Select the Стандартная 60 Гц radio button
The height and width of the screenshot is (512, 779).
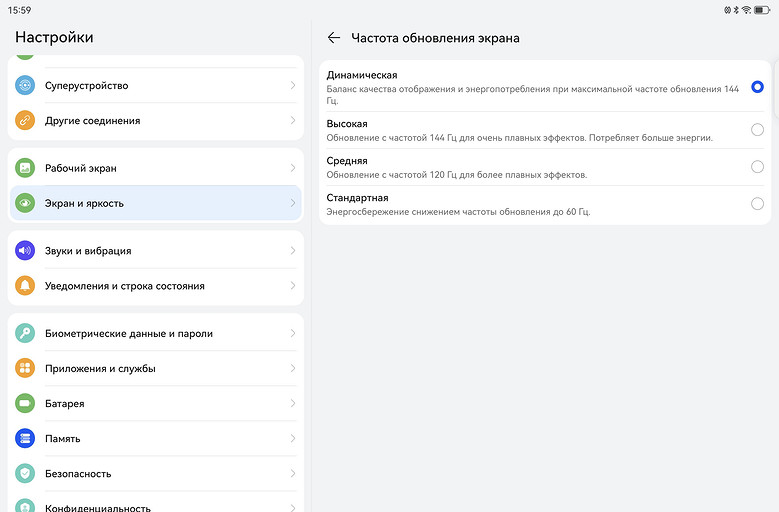[x=757, y=204]
